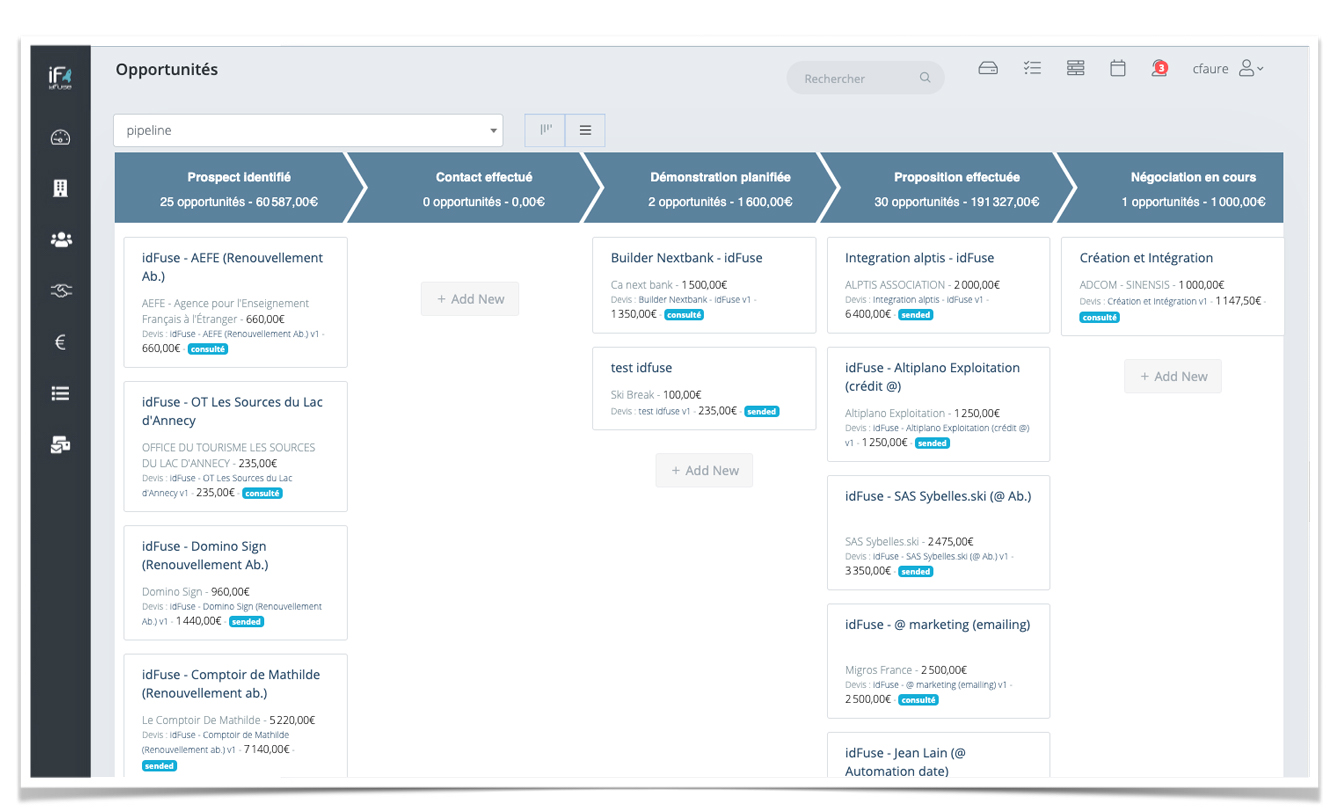The height and width of the screenshot is (810, 1340).
Task: Add new opportunity under Contact effectué
Action: pos(470,299)
